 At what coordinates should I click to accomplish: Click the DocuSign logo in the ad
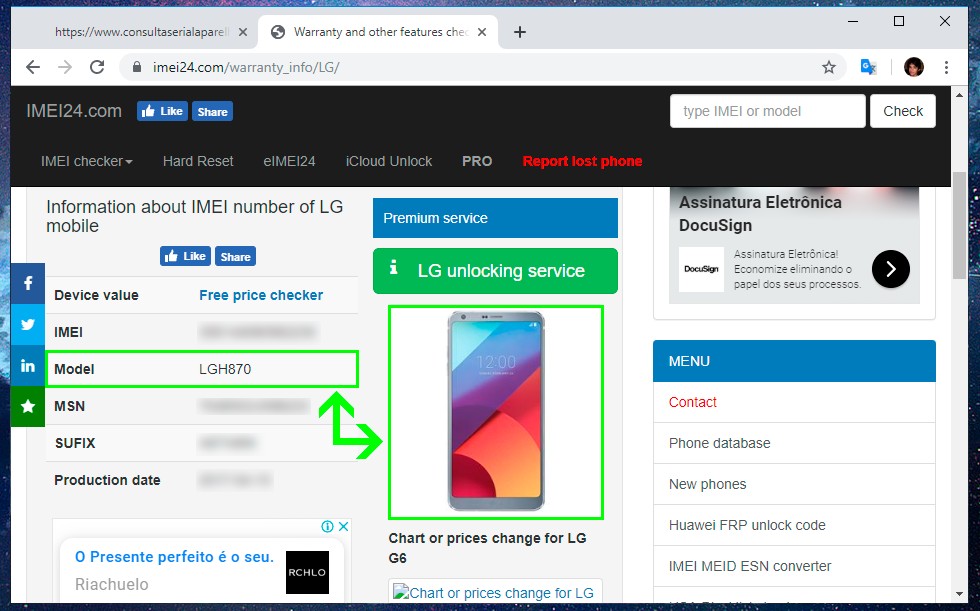click(701, 269)
